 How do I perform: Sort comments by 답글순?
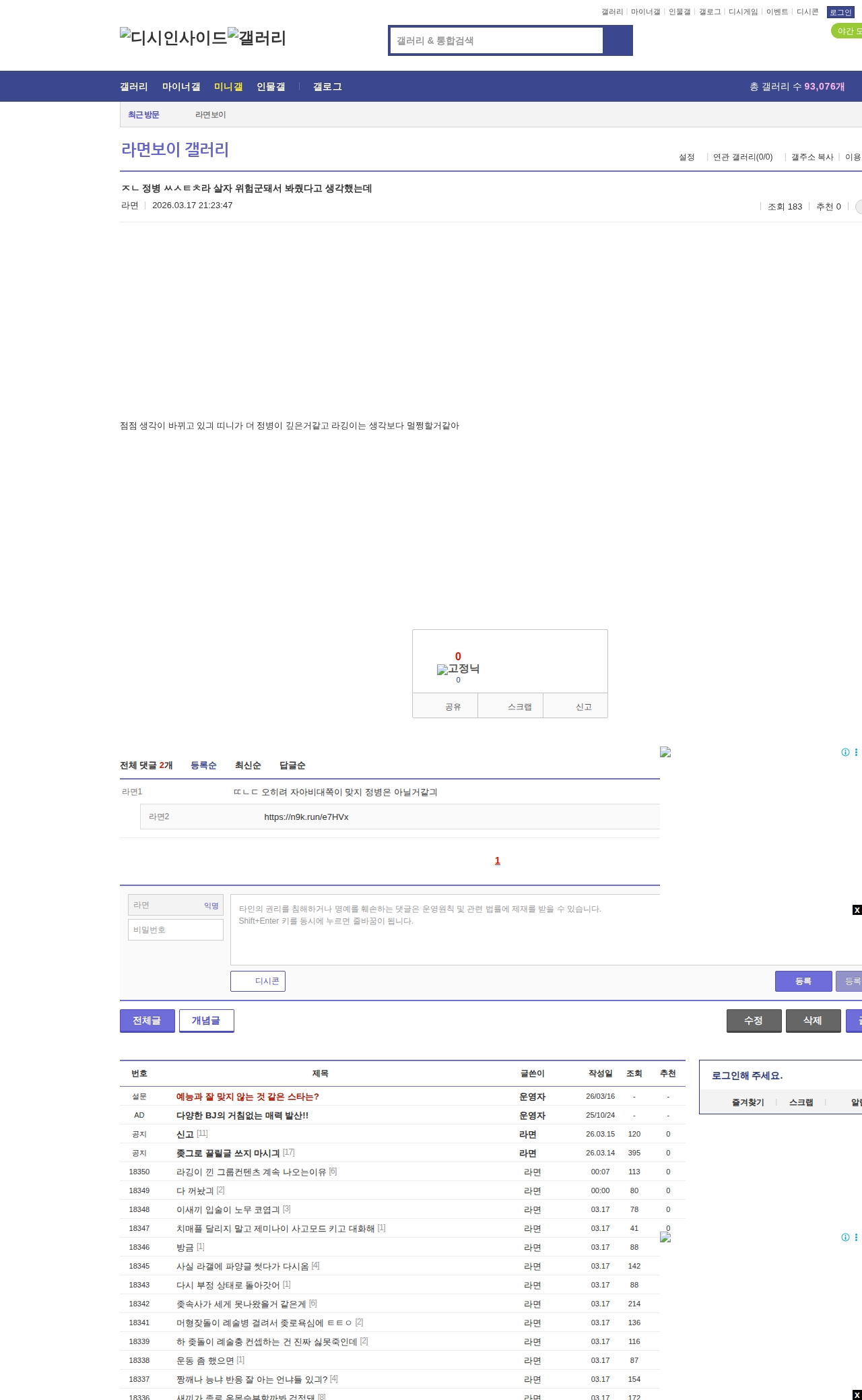pyautogui.click(x=292, y=765)
